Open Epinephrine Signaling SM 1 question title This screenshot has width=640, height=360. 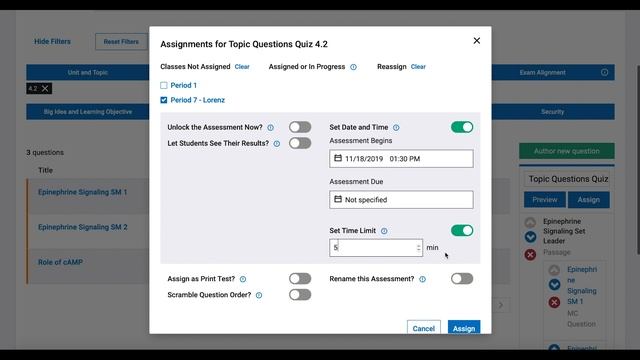click(82, 192)
